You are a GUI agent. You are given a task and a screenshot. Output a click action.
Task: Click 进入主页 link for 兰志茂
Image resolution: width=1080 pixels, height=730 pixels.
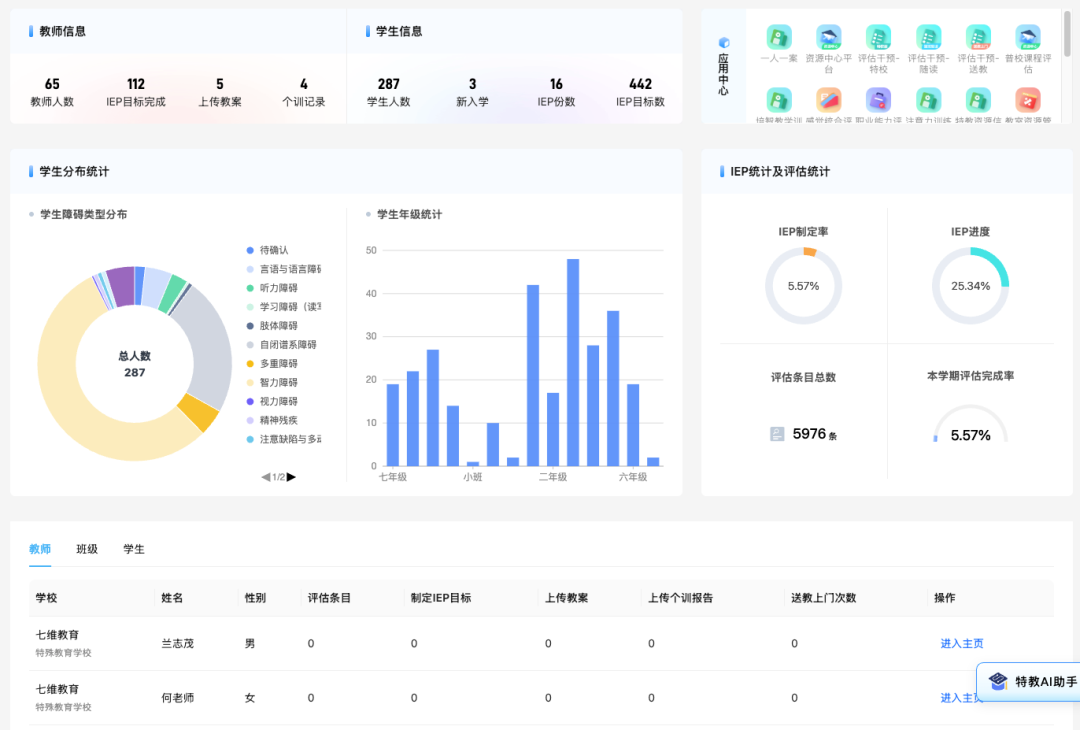[962, 643]
